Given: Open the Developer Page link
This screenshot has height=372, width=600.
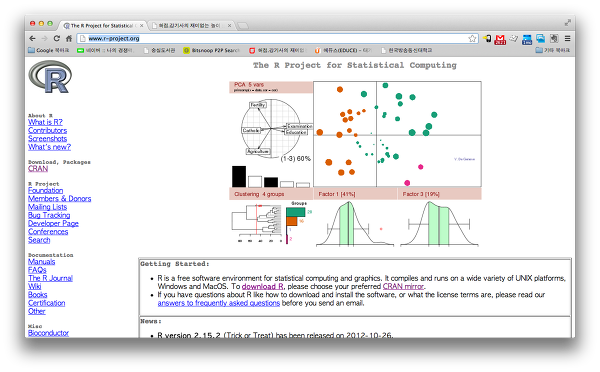Looking at the screenshot, I should coord(53,224).
